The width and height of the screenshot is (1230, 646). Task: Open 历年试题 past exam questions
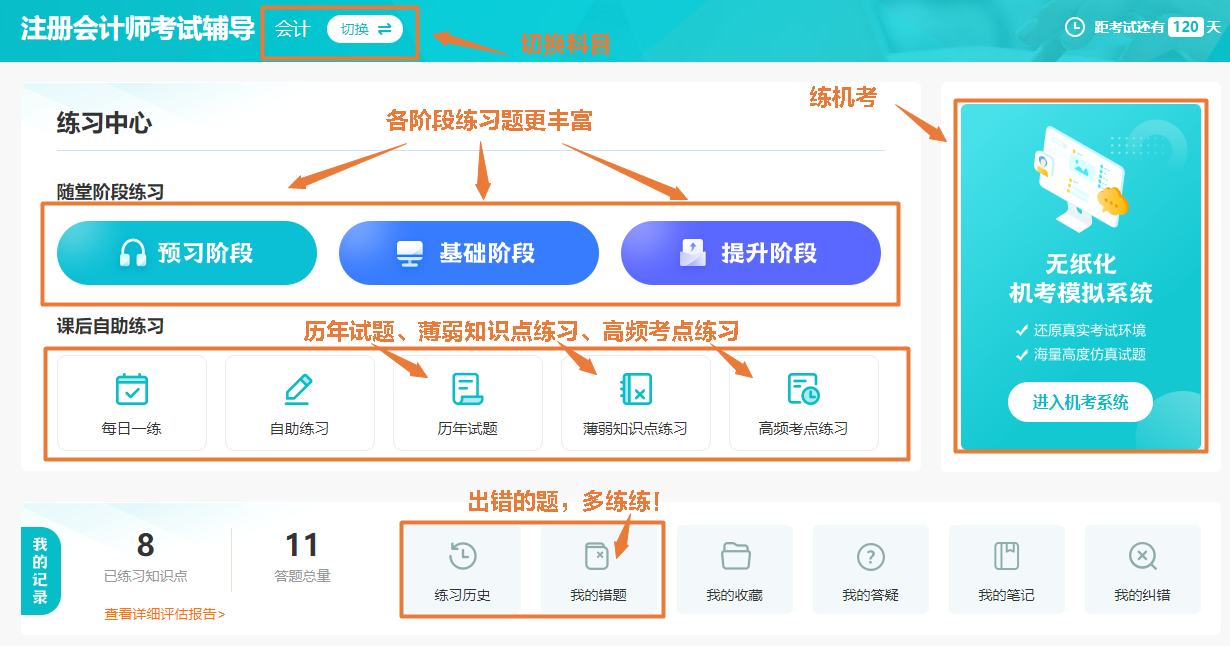tap(468, 402)
